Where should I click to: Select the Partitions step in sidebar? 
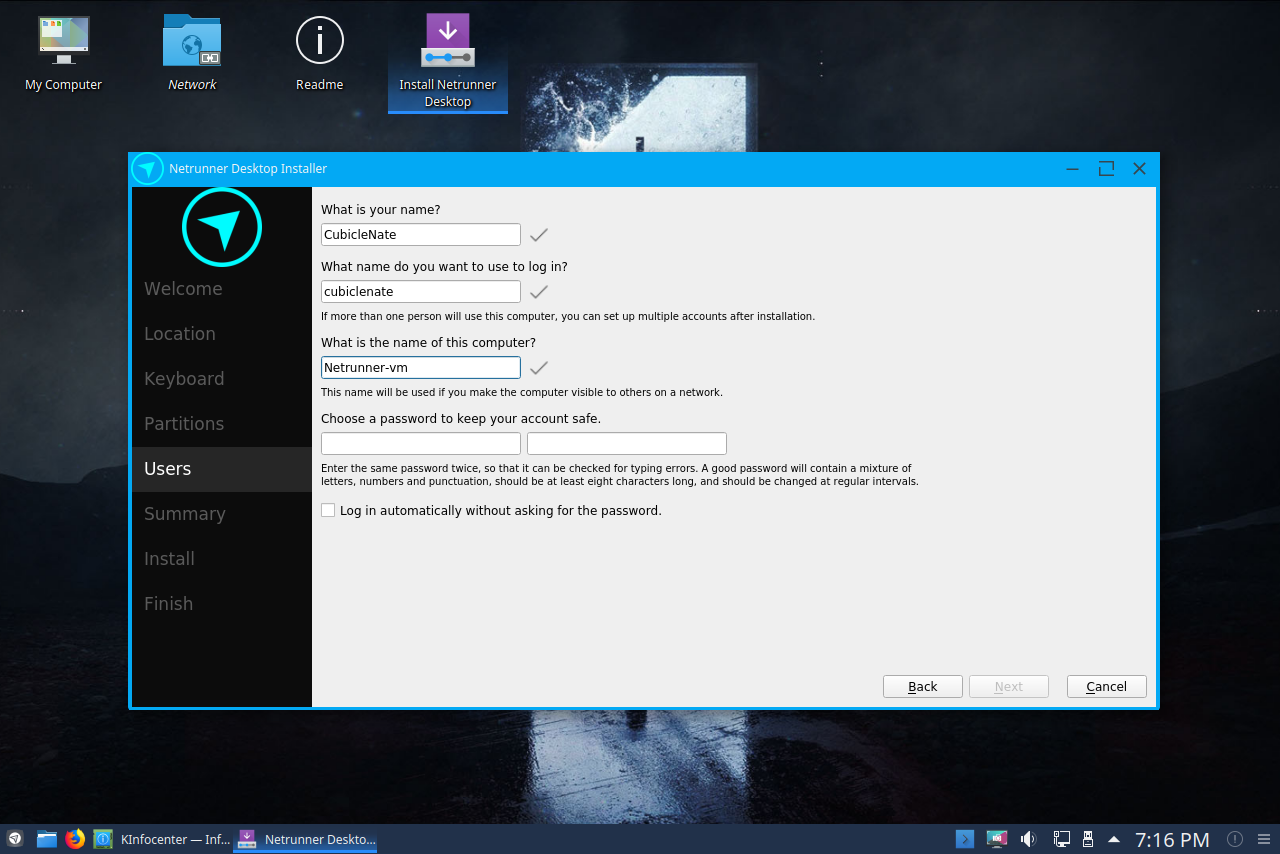(x=222, y=424)
